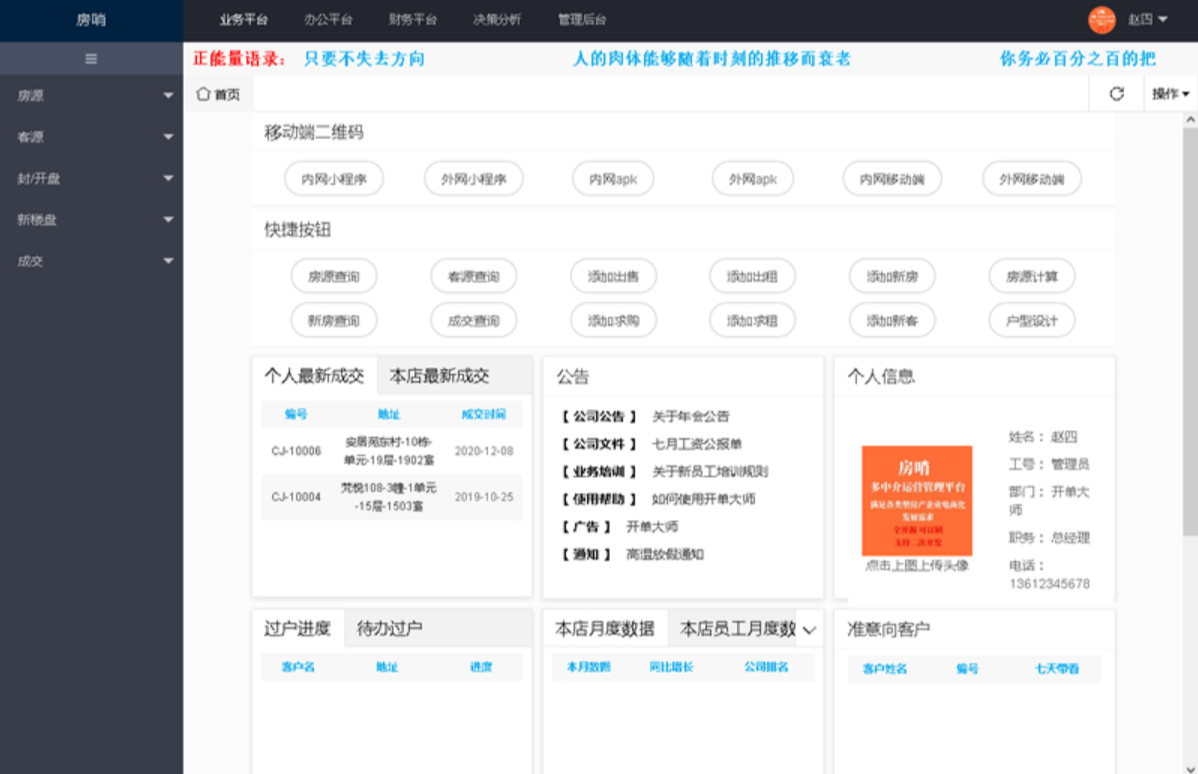This screenshot has width=1198, height=774.
Task: Open the 关于年会公告 announcement link
Action: point(690,416)
